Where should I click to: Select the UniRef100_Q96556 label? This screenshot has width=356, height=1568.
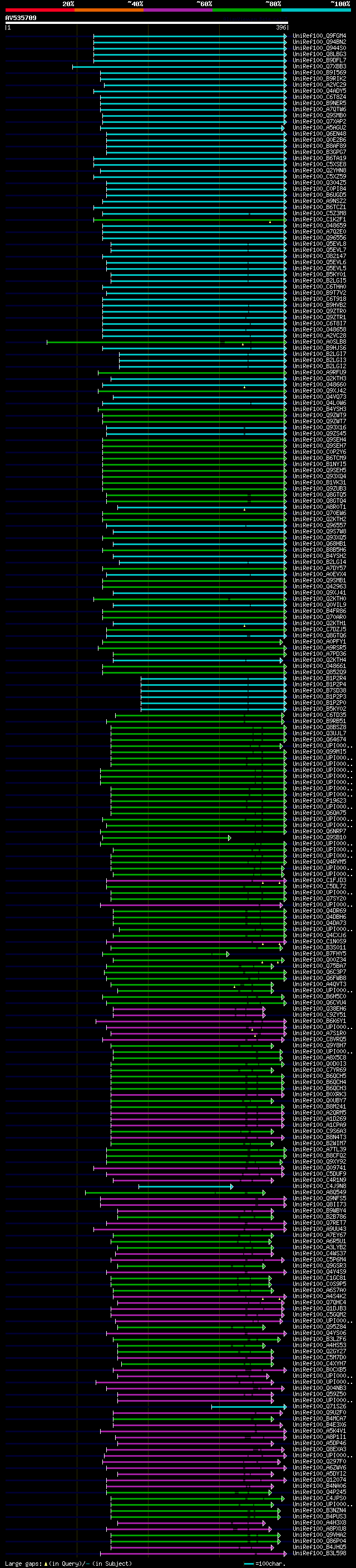pyautogui.click(x=319, y=238)
